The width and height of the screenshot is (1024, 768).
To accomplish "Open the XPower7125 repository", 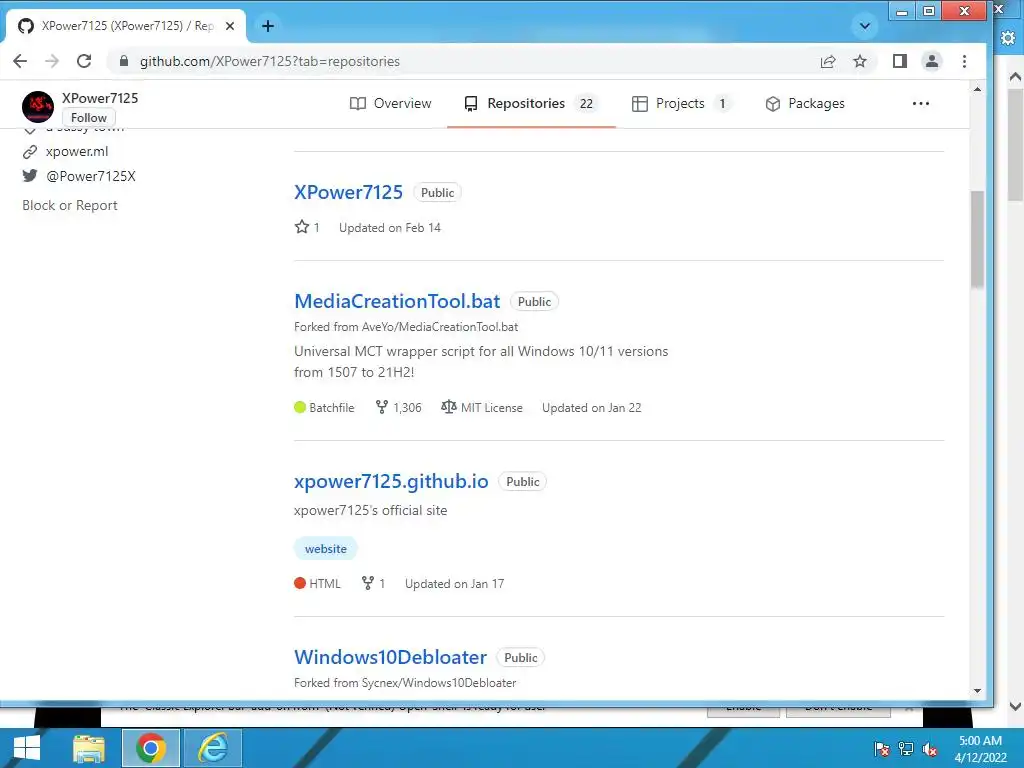I will (x=349, y=192).
